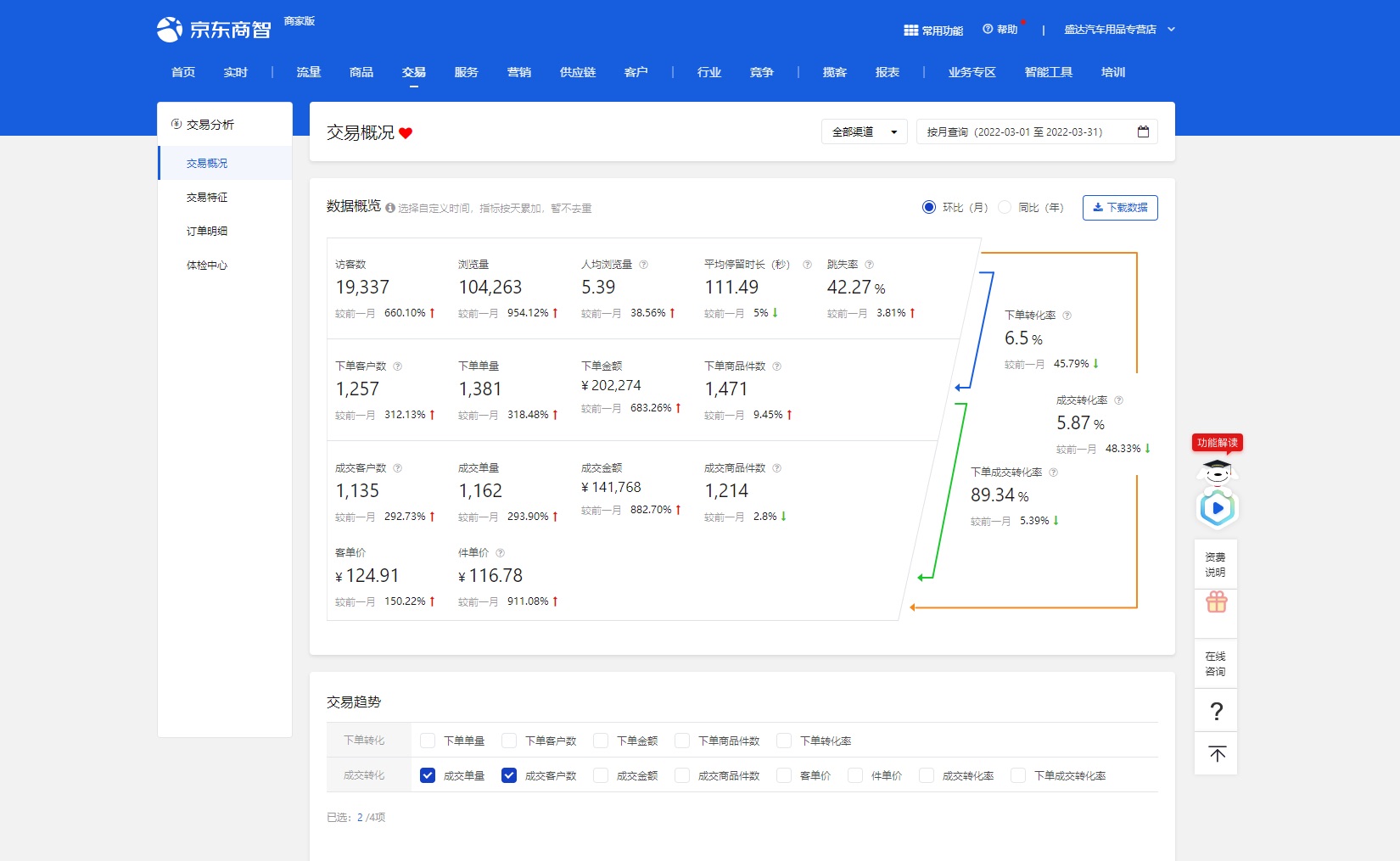Click the info icon beside 下单转化率
Screen dimensions: 1400x861
click(x=1067, y=316)
